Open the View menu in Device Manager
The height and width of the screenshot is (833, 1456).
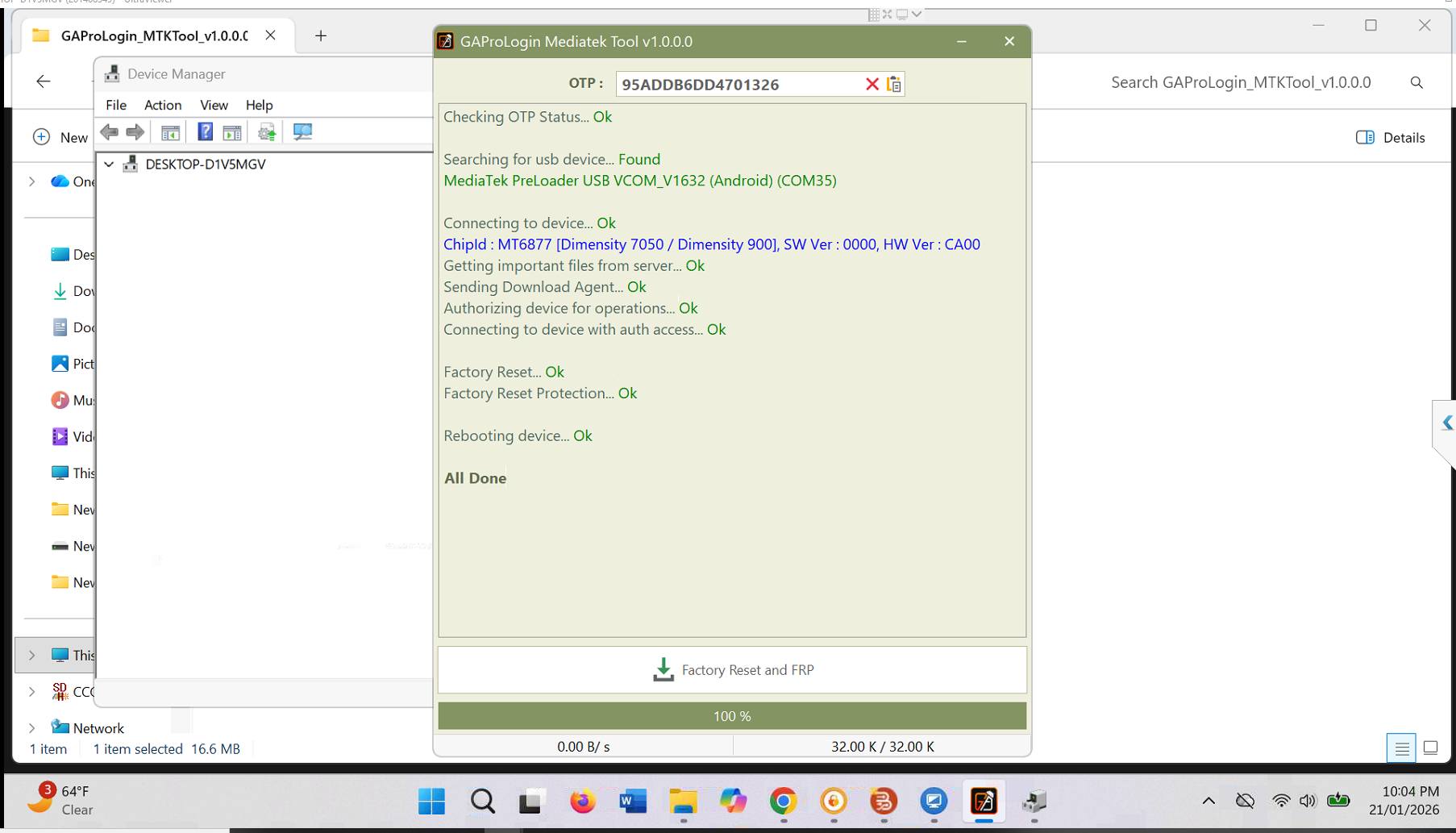(214, 105)
